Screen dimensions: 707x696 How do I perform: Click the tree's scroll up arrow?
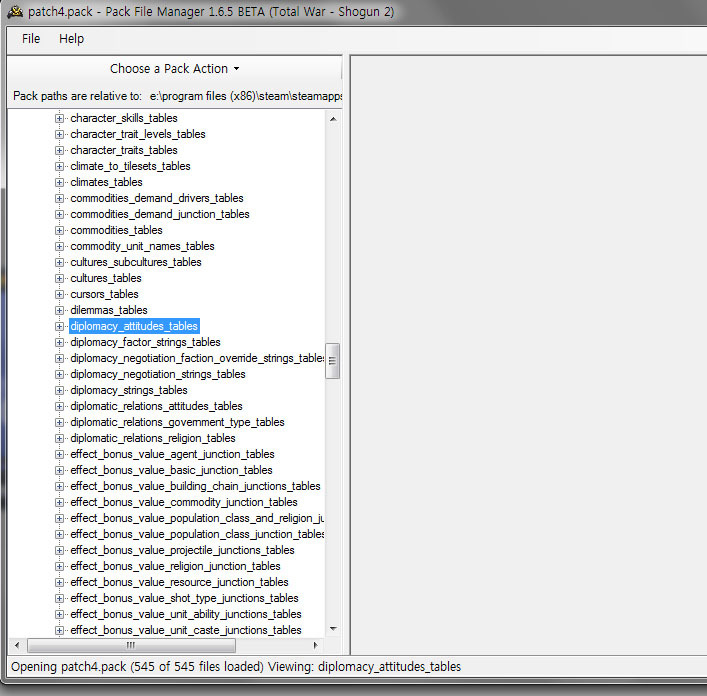pyautogui.click(x=333, y=119)
